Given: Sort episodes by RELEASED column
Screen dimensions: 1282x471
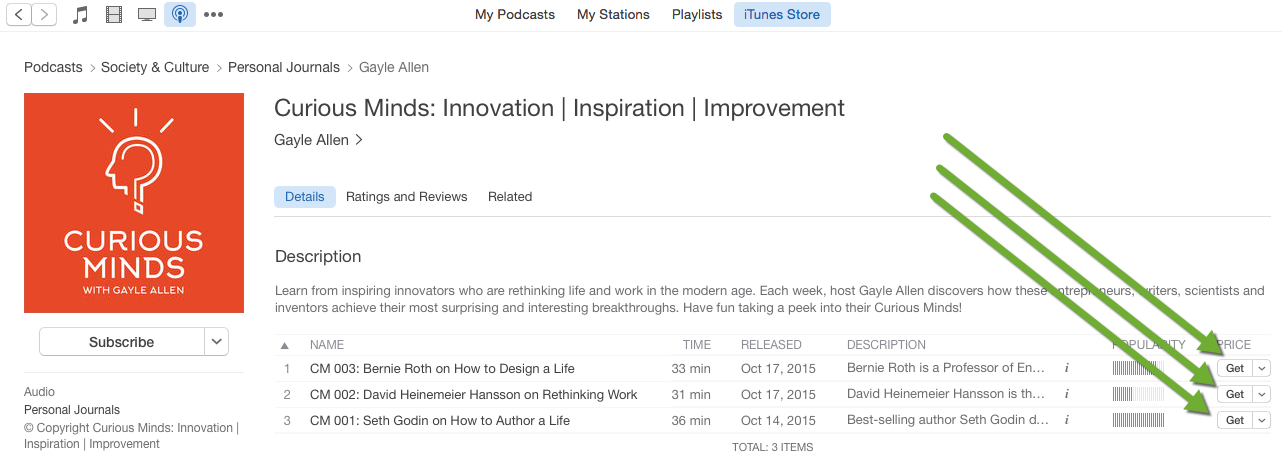Looking at the screenshot, I should point(771,345).
